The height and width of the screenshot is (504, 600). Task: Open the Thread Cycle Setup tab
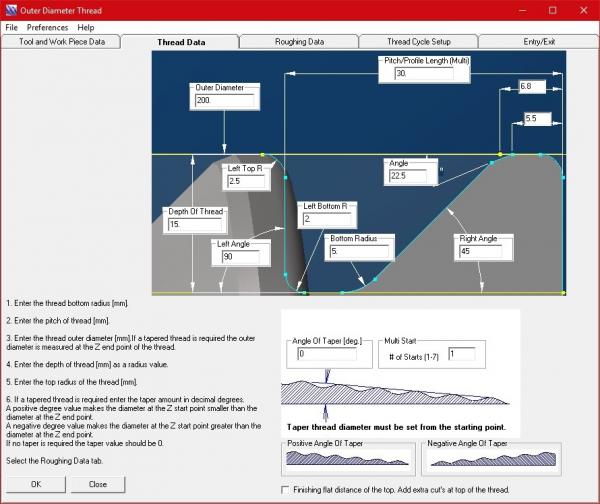tap(418, 42)
